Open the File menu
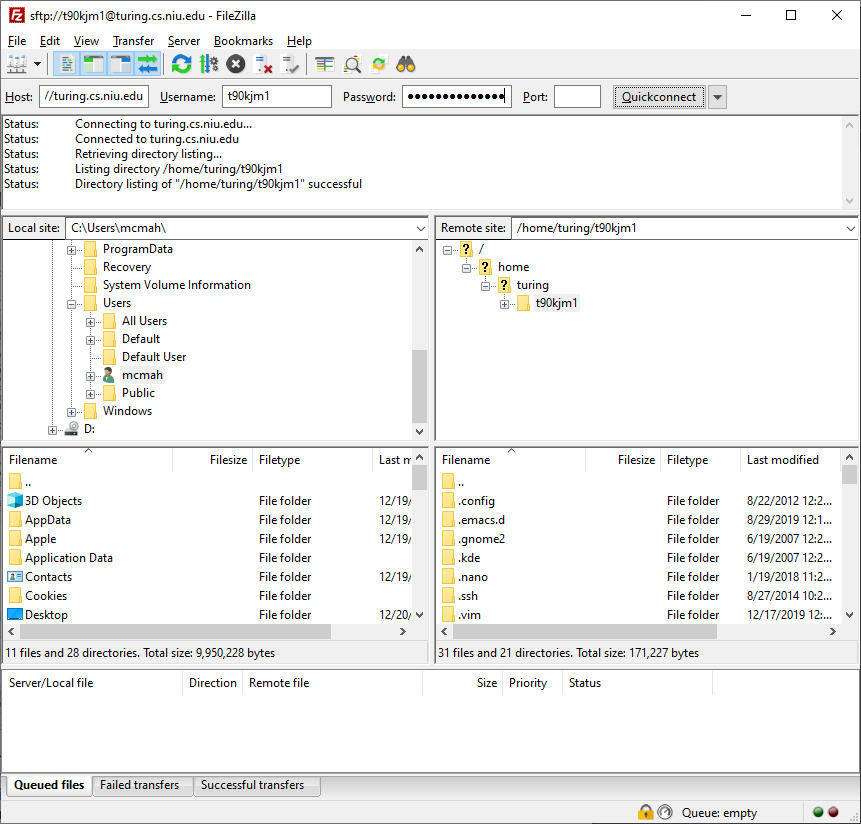Viewport: 861px width, 824px height. [17, 41]
